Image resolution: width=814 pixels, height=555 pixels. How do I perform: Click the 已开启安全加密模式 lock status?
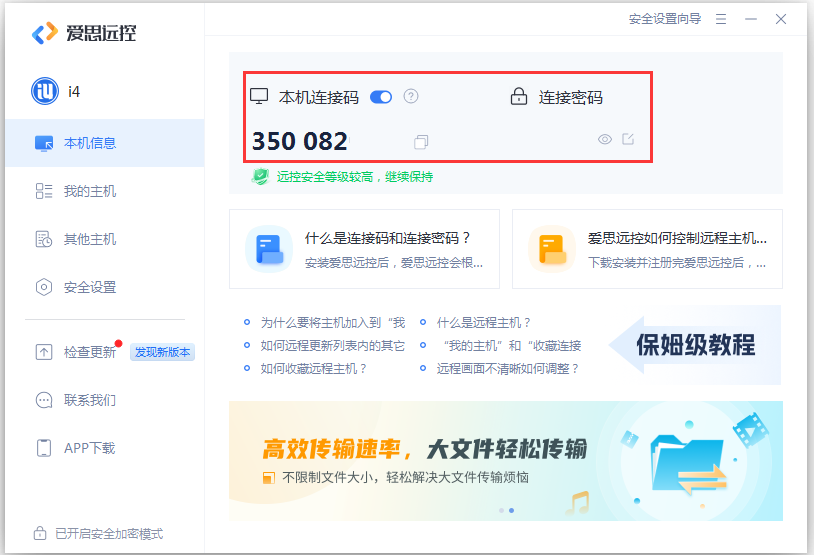click(99, 534)
